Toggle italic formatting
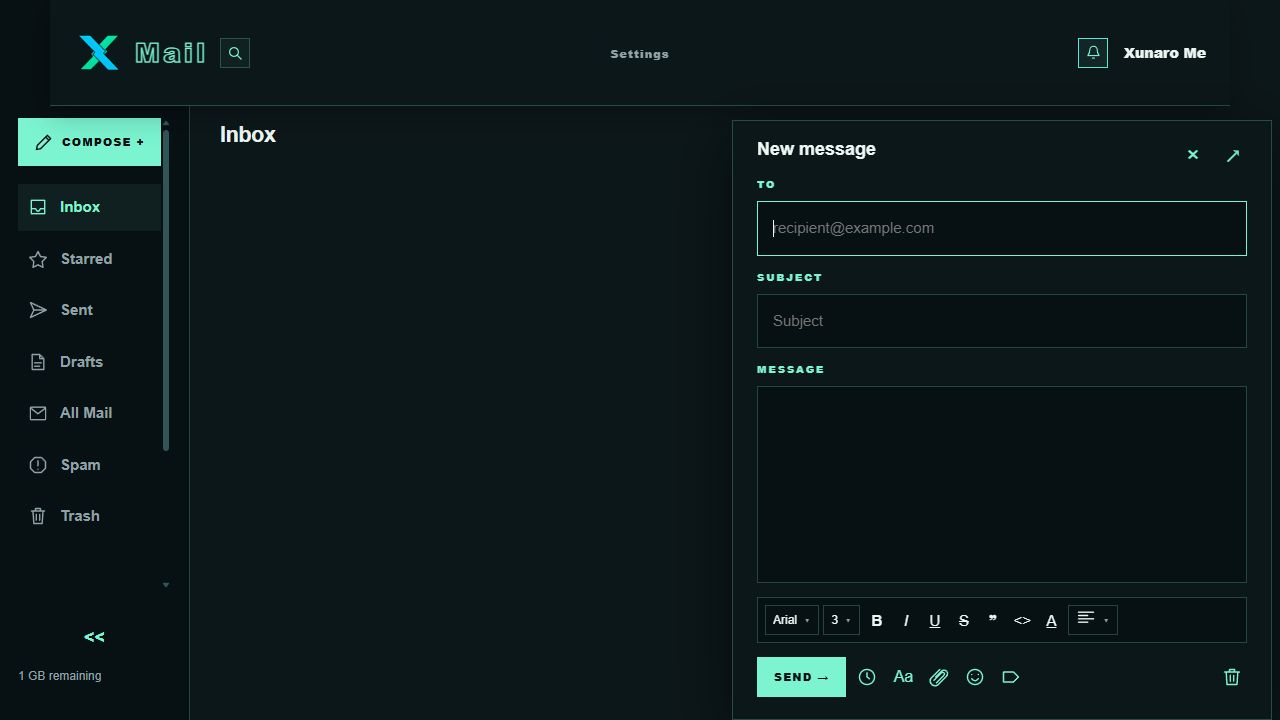 [x=906, y=620]
